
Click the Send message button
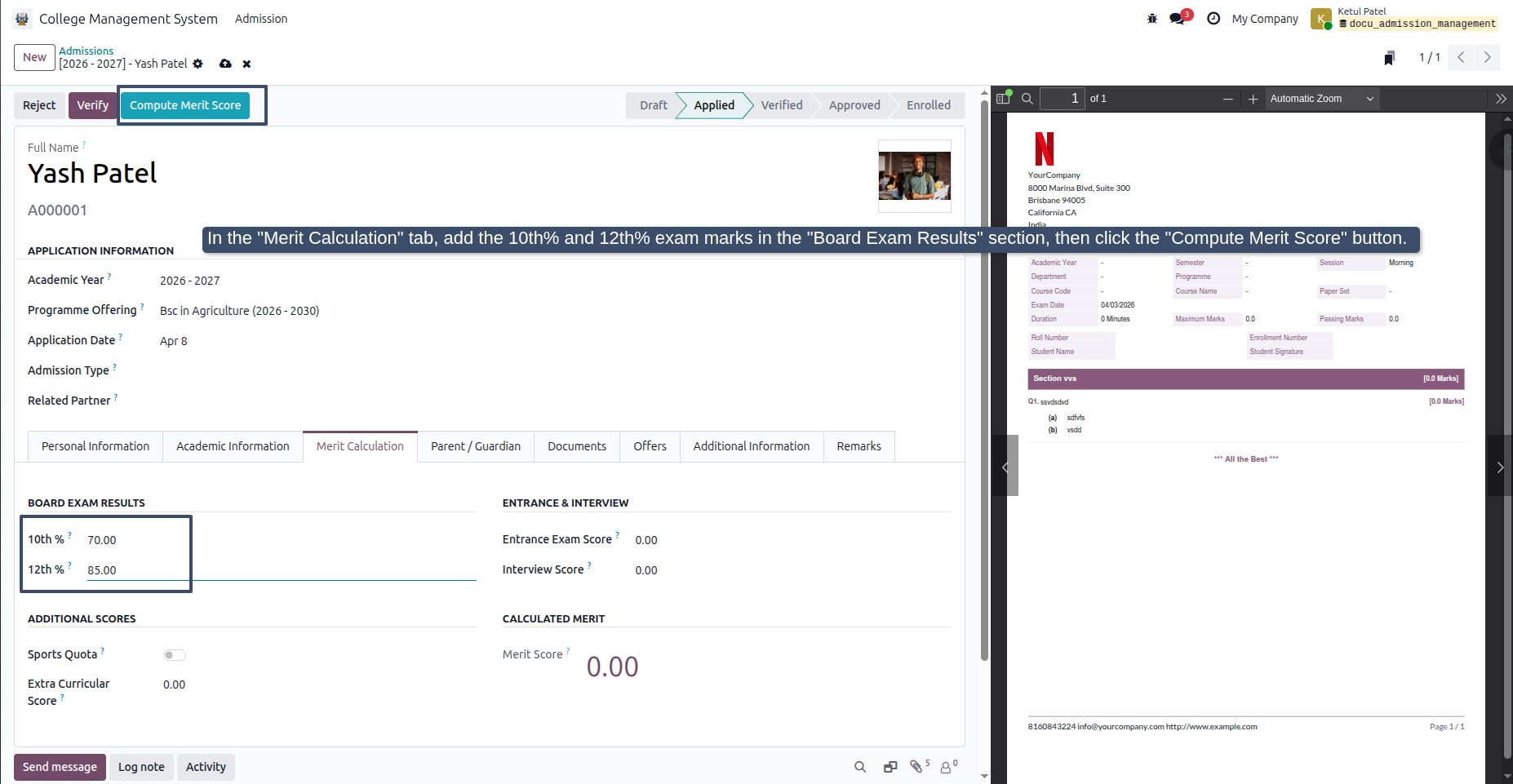(x=60, y=767)
